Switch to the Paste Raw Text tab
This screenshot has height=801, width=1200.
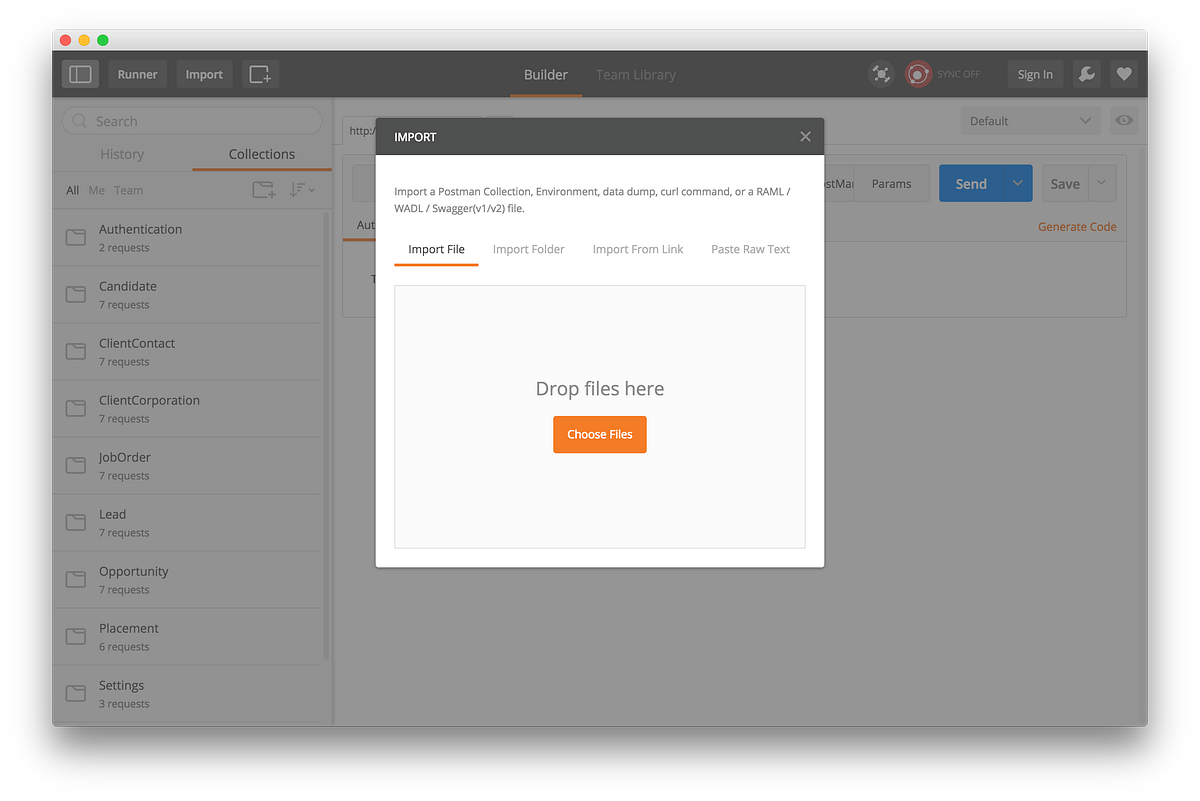tap(750, 249)
